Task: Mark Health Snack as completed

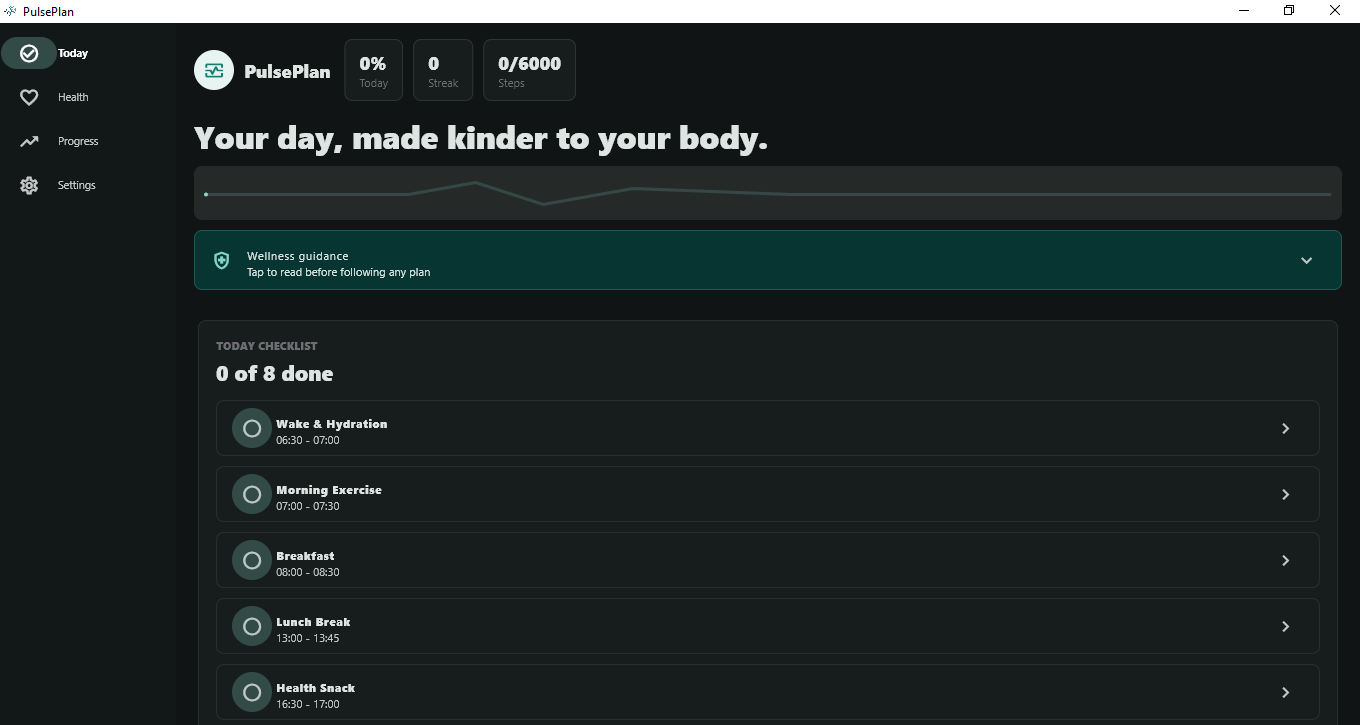Action: click(x=252, y=692)
